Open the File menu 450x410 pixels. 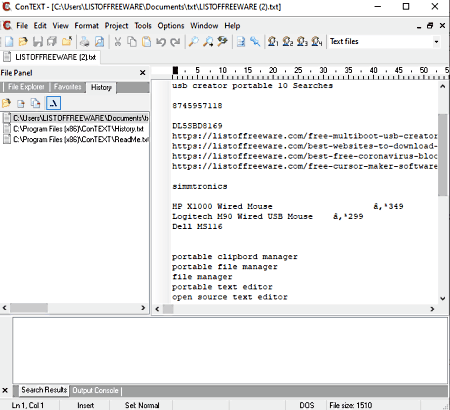tap(22, 26)
